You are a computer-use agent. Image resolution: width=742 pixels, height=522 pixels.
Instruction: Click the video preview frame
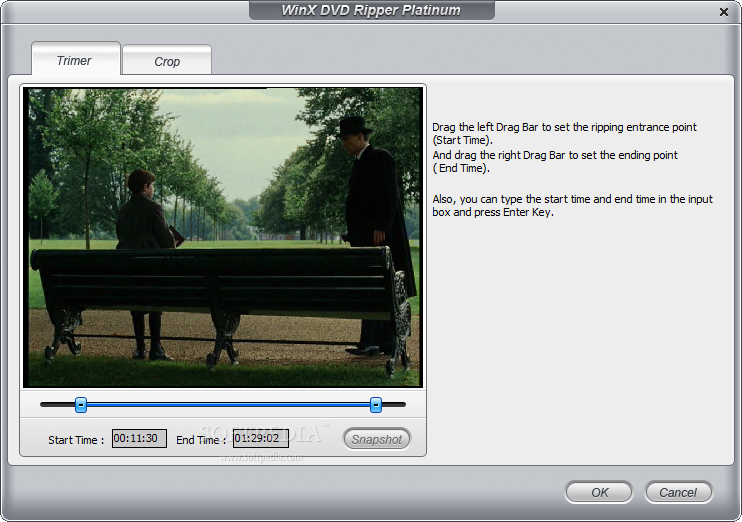coord(223,238)
